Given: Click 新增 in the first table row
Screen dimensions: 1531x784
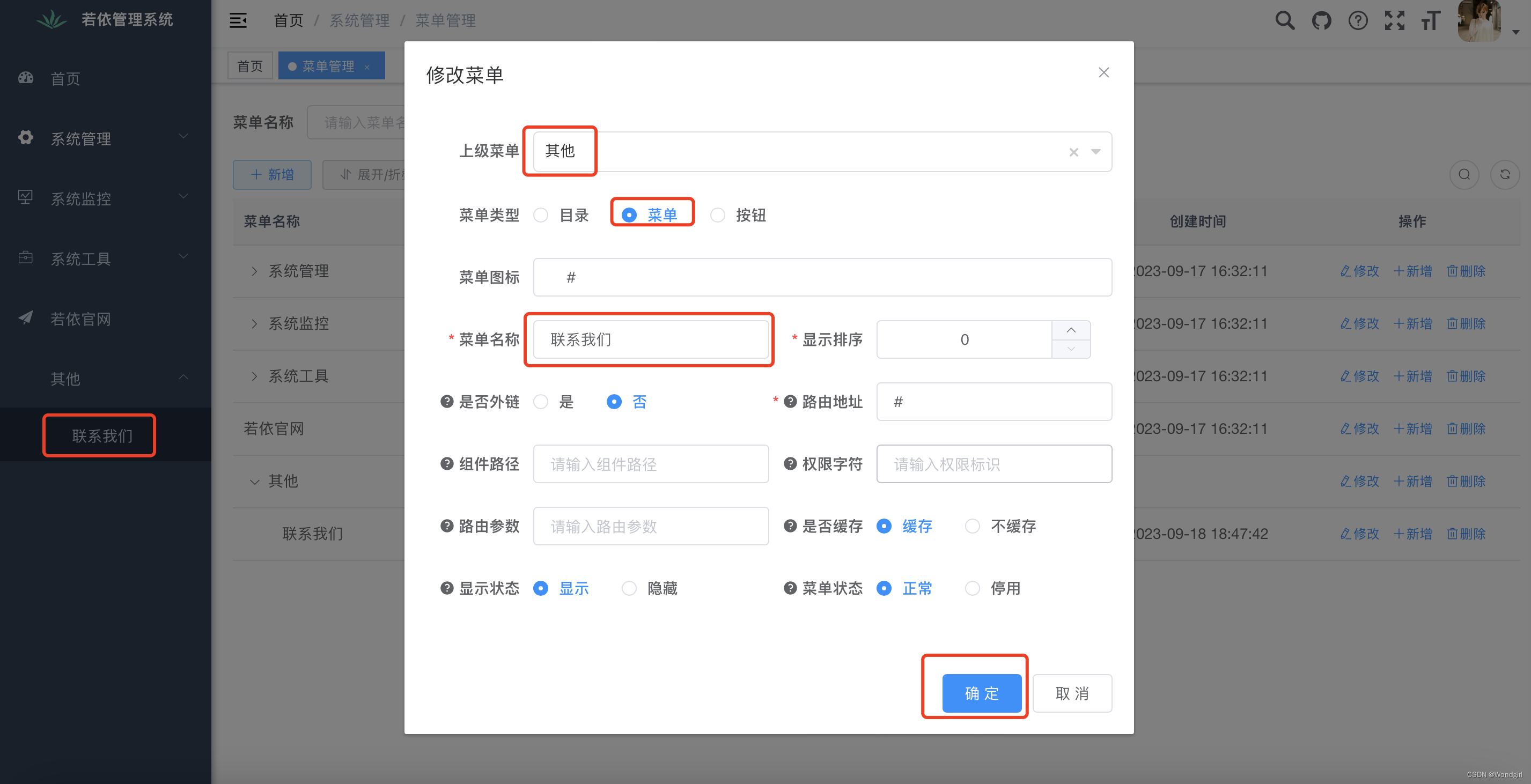Looking at the screenshot, I should tap(1413, 271).
